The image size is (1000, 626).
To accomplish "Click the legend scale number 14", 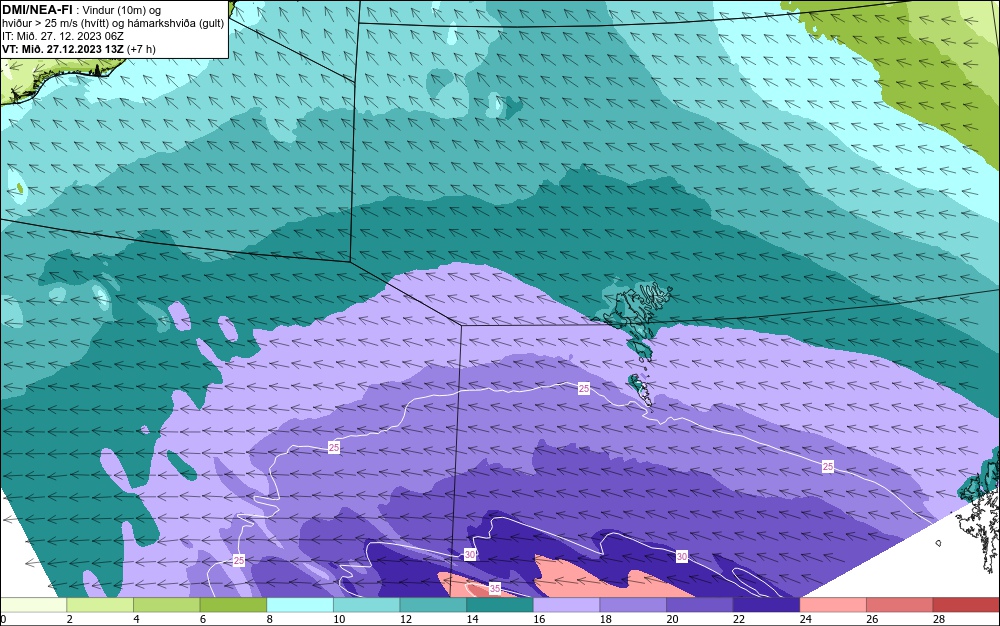I will tap(472, 619).
